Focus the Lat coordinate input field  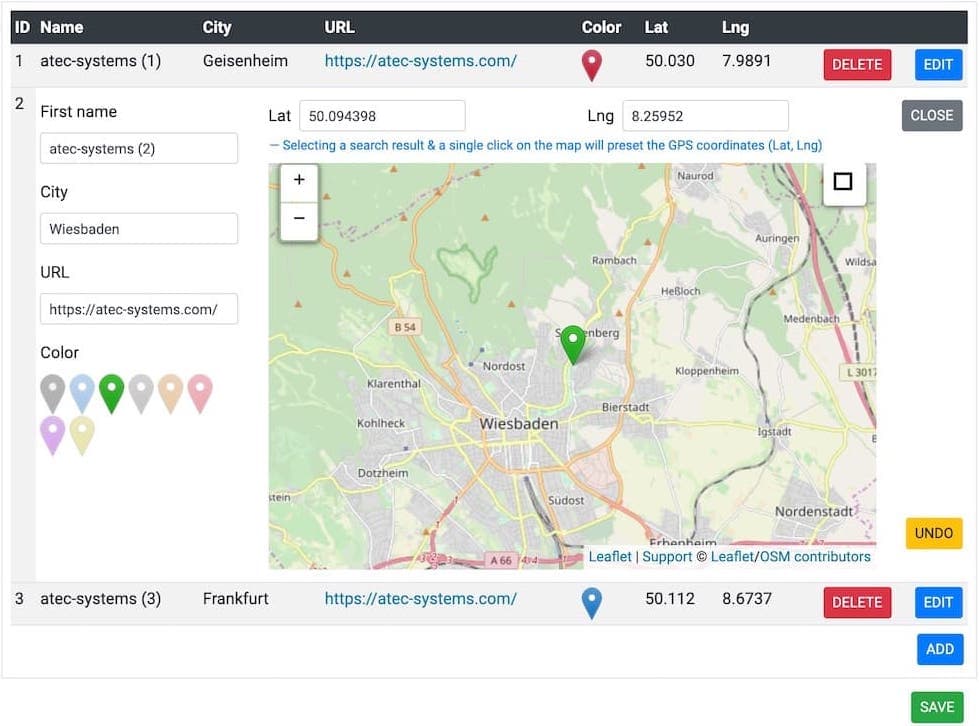382,116
